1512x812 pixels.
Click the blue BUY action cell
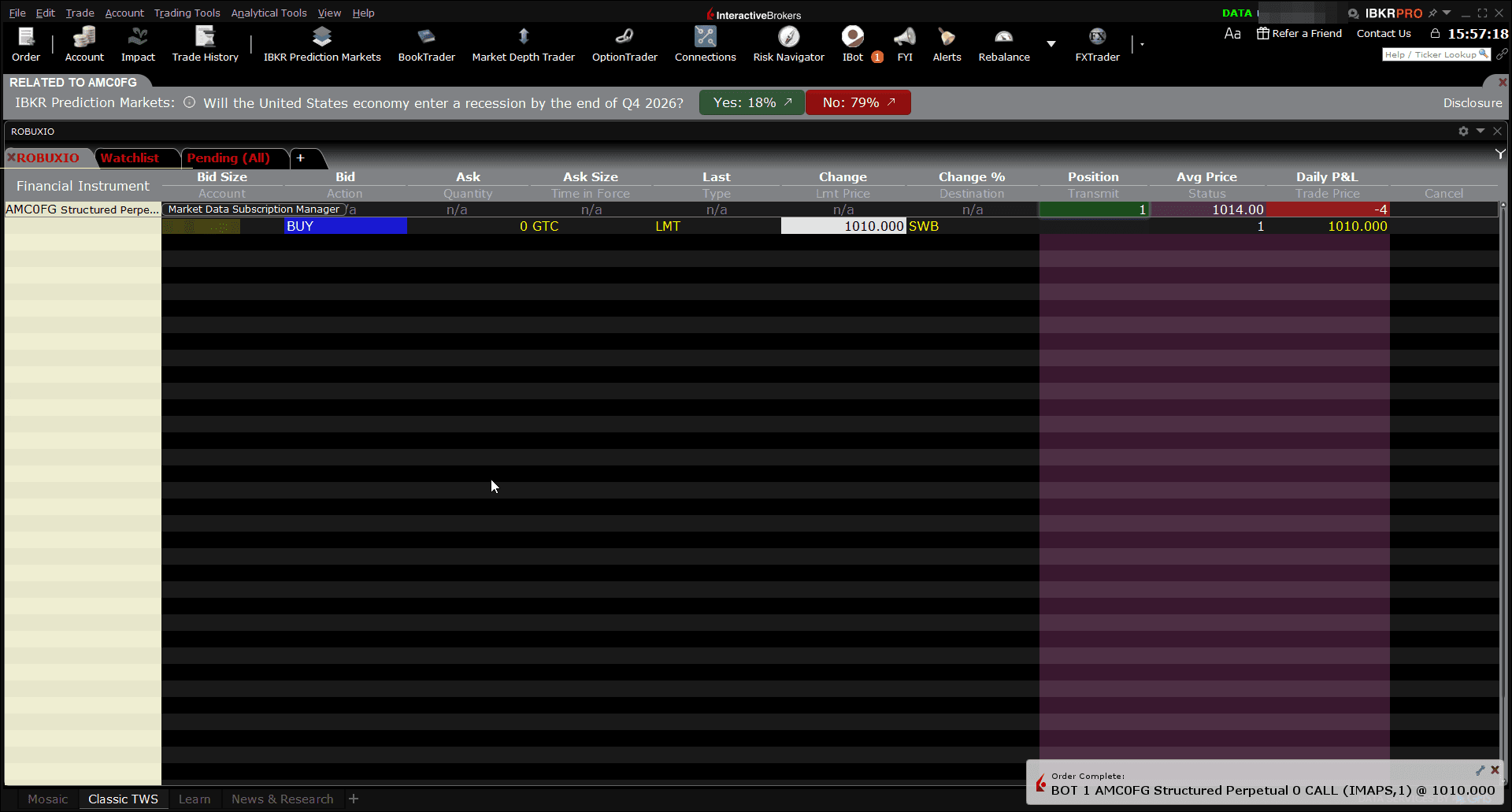(x=346, y=226)
